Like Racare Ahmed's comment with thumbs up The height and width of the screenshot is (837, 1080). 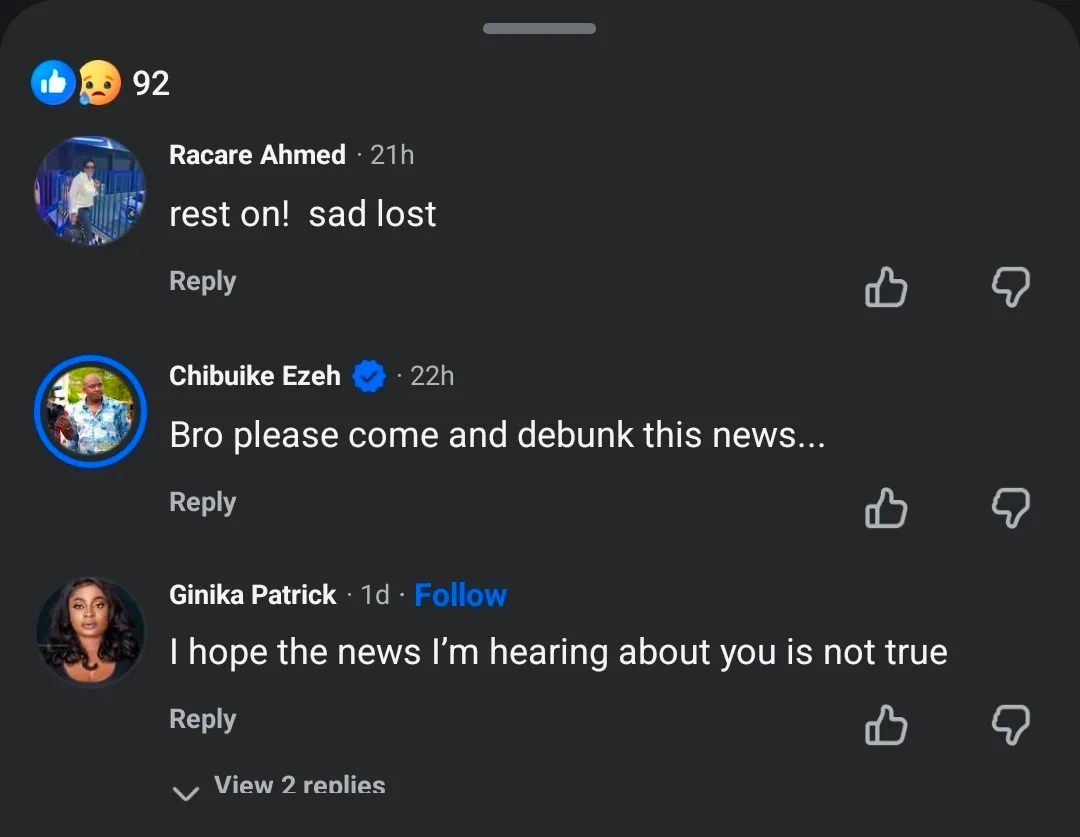[885, 288]
